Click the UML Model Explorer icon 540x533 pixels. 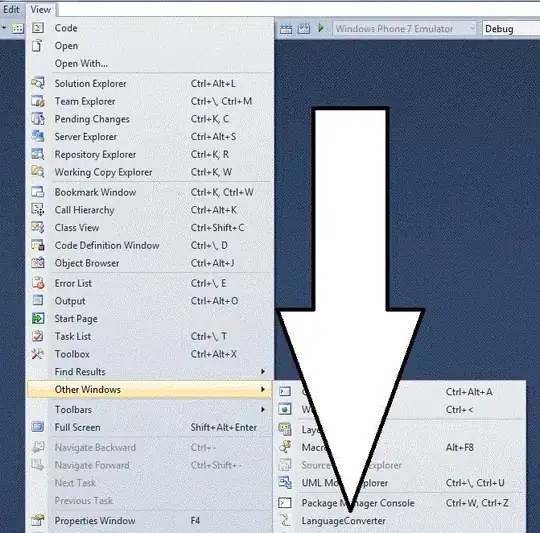tap(285, 483)
